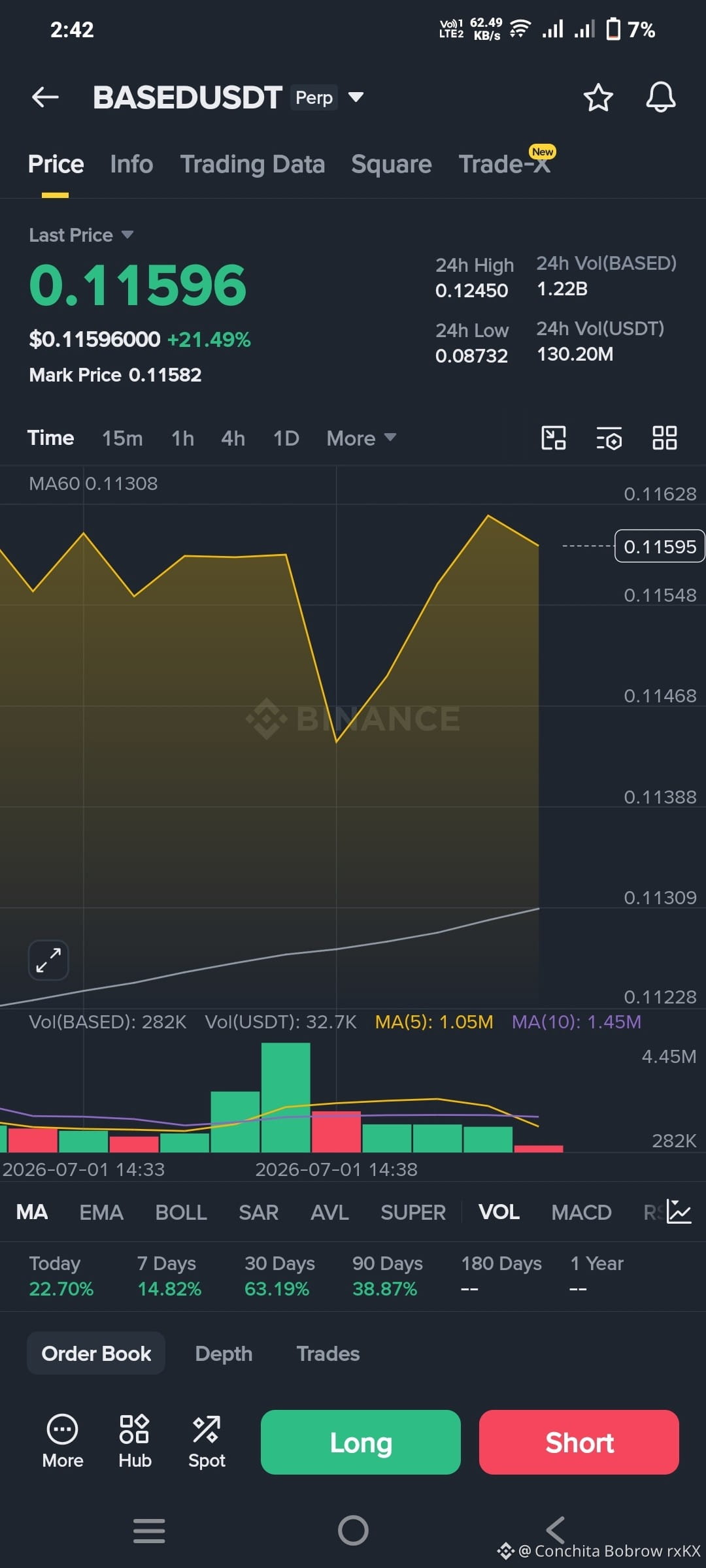Select the 15m chart interval
706x1568 pixels.
tap(122, 438)
